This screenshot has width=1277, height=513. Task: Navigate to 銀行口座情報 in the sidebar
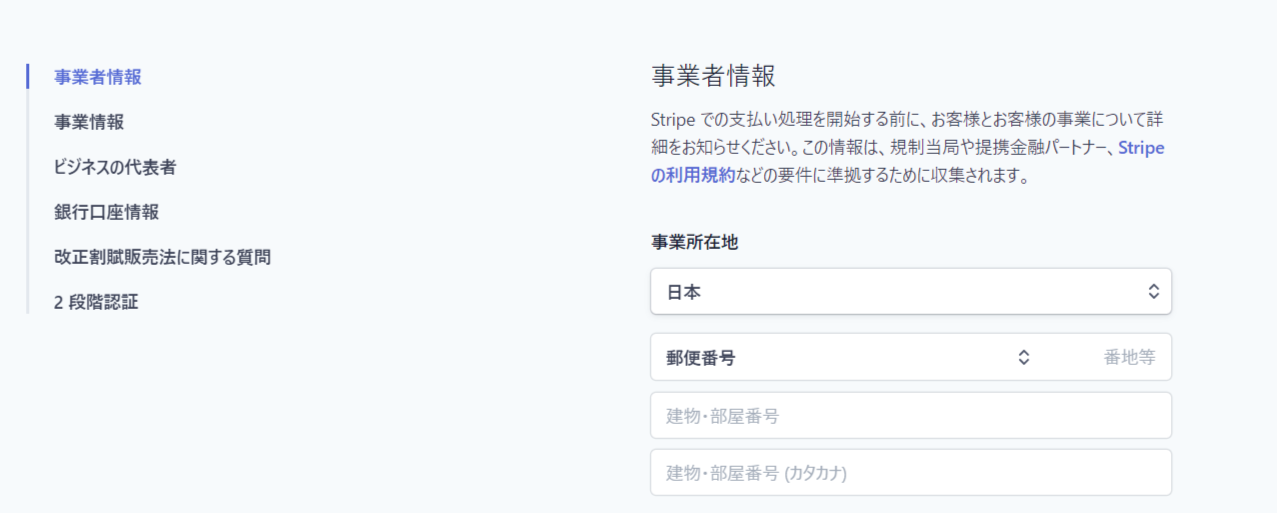pyautogui.click(x=106, y=212)
